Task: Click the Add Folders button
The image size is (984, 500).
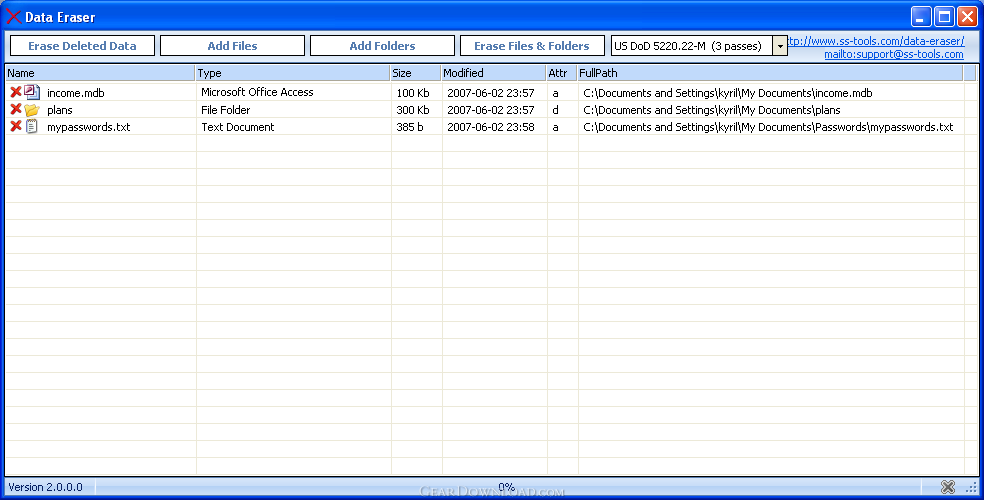Action: pyautogui.click(x=382, y=46)
